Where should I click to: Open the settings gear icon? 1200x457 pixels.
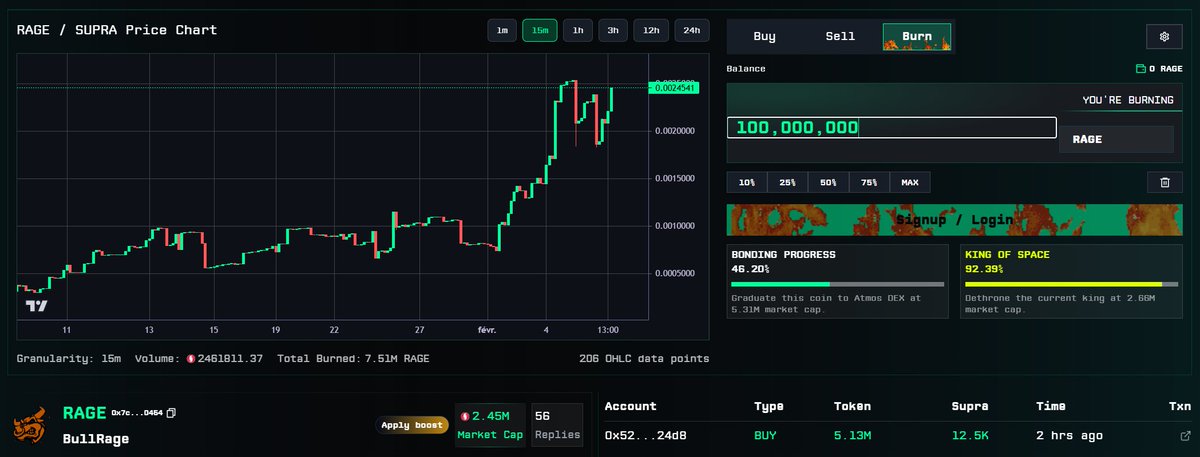coord(1164,37)
